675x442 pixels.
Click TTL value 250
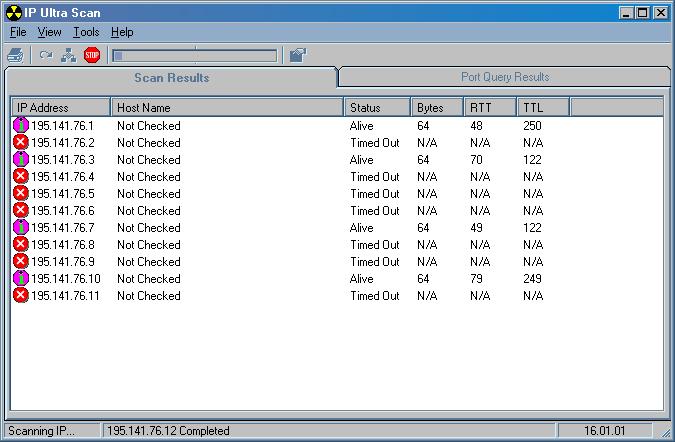coord(532,126)
